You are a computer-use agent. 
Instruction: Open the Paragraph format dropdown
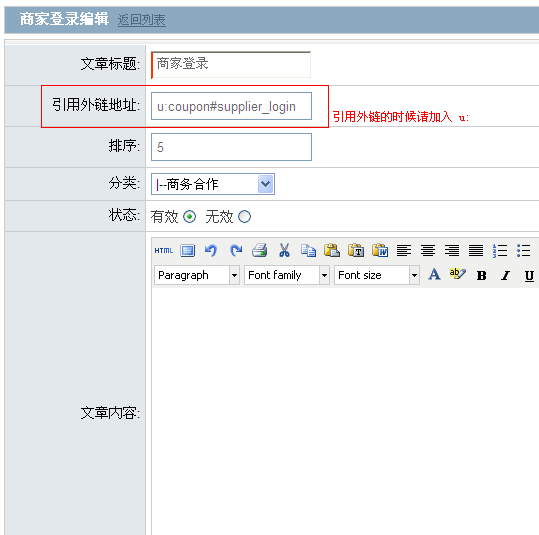tap(197, 275)
